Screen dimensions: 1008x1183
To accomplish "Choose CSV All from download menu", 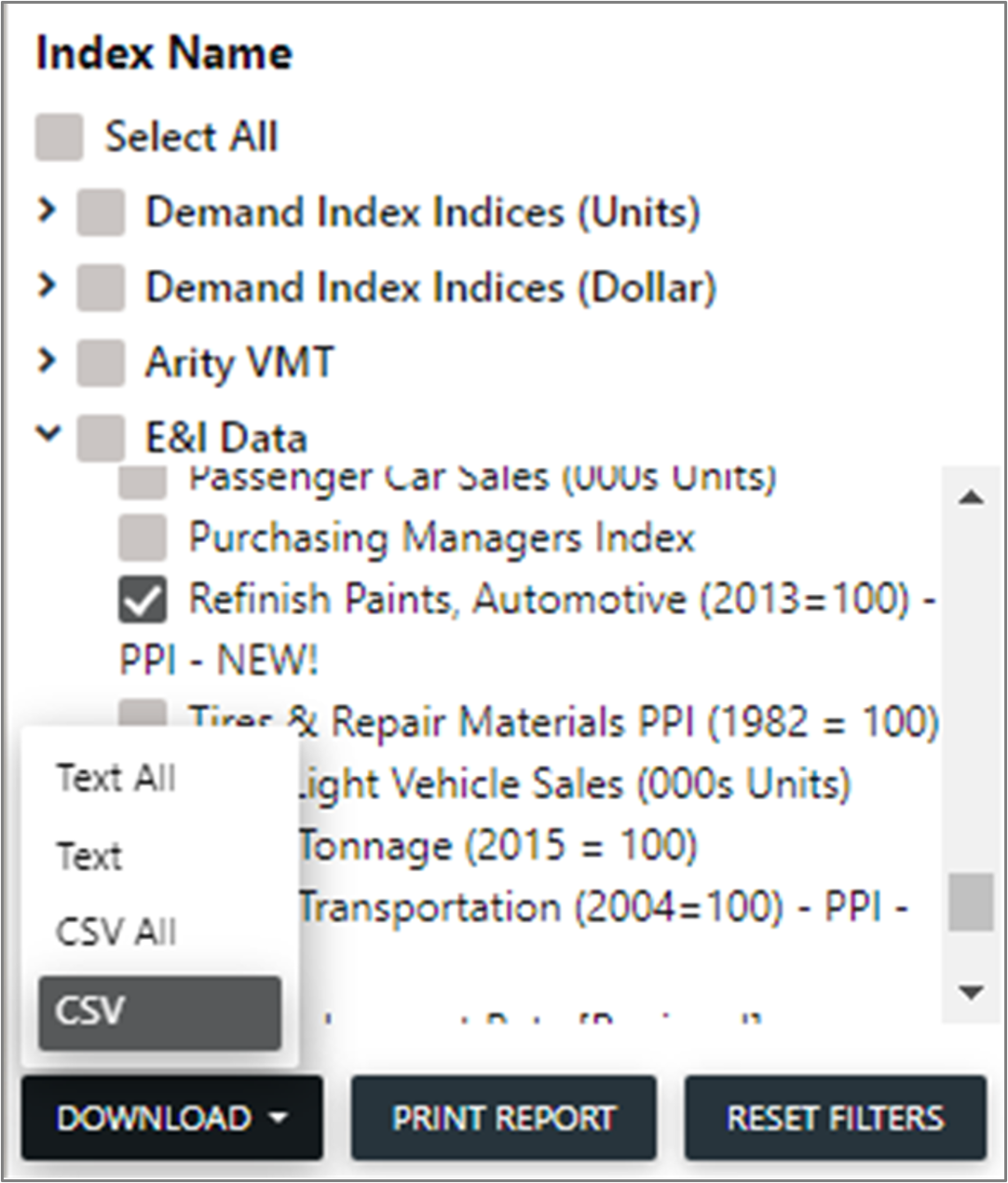I will 116,931.
